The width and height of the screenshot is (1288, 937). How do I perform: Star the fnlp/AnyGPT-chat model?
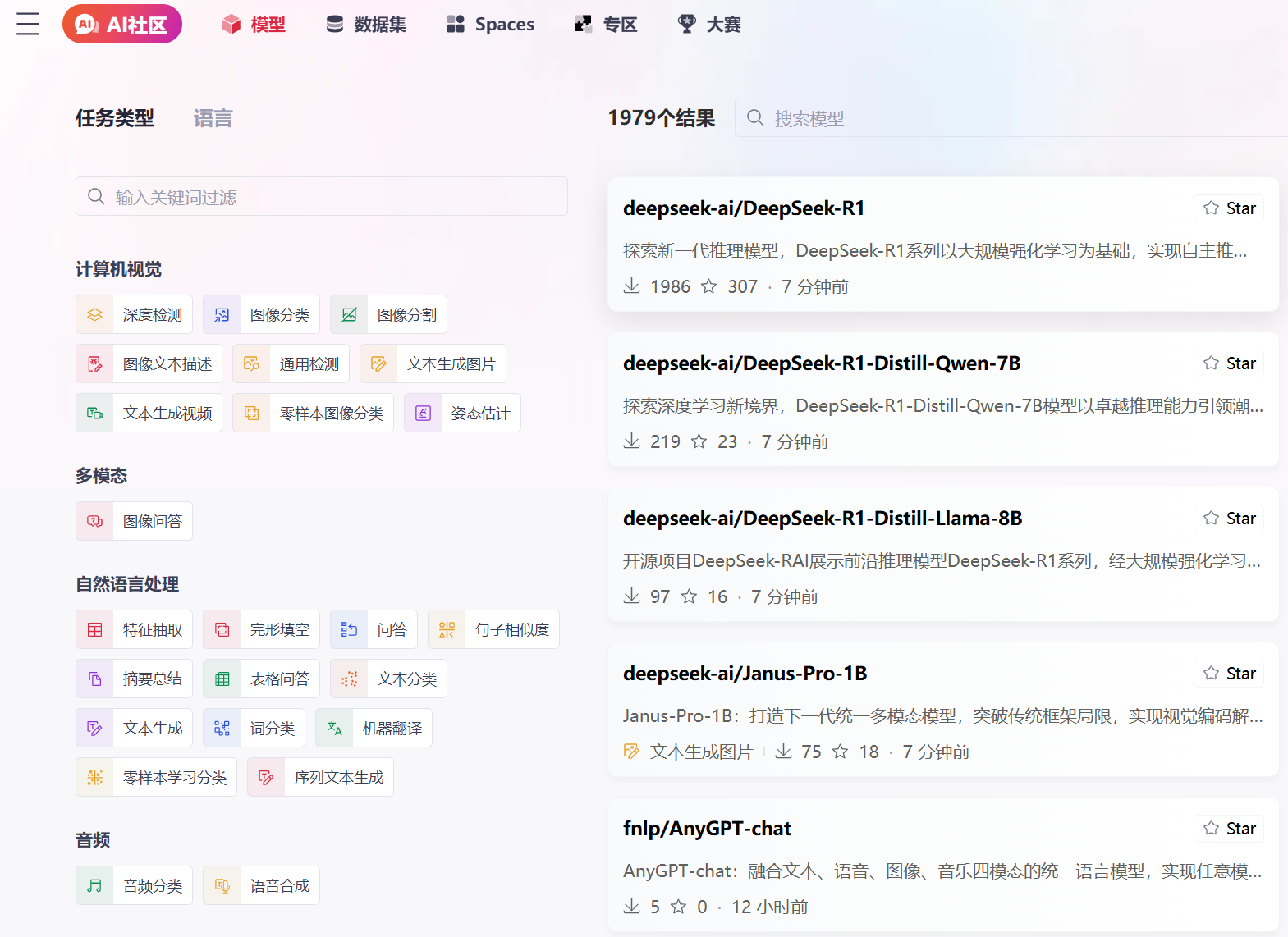point(1229,829)
